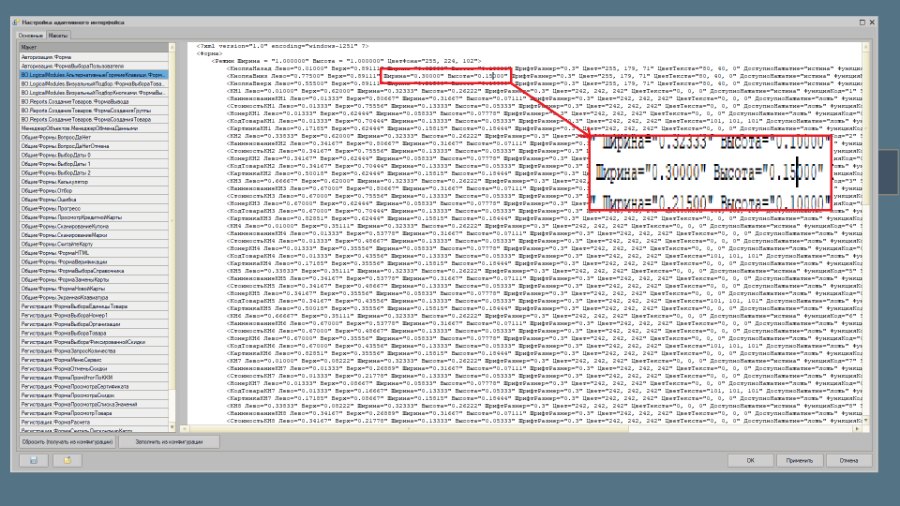The height and width of the screenshot is (506, 900).
Task: Click the Макет column header
Action: click(93, 47)
